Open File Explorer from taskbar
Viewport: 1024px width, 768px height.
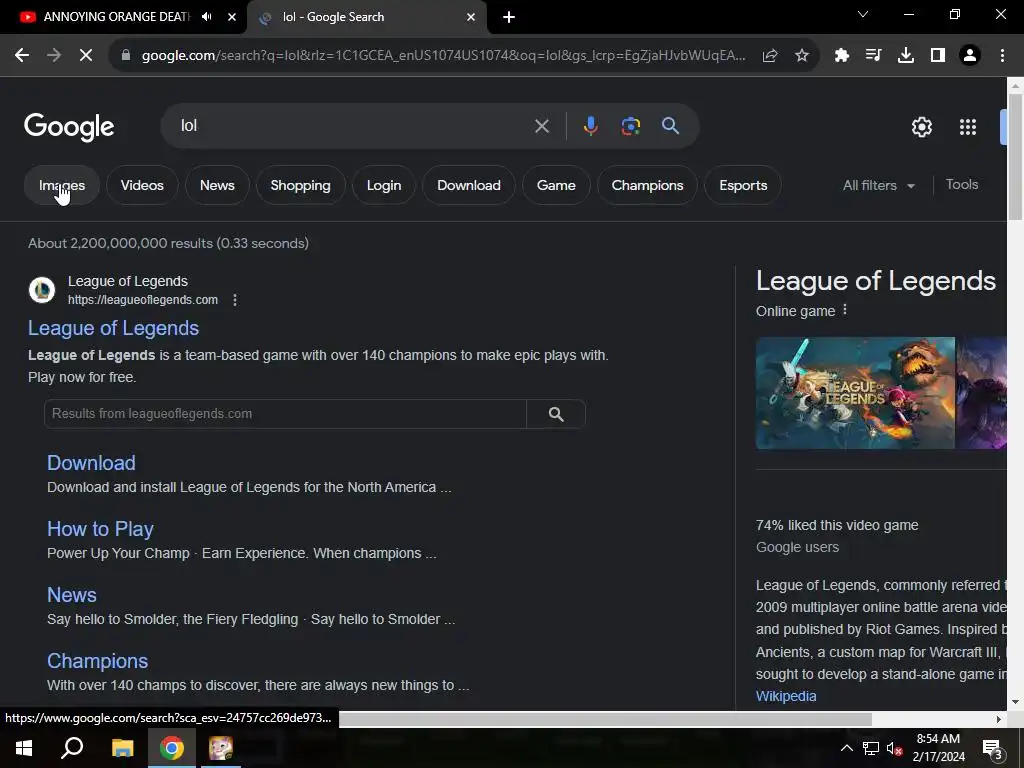pyautogui.click(x=122, y=748)
